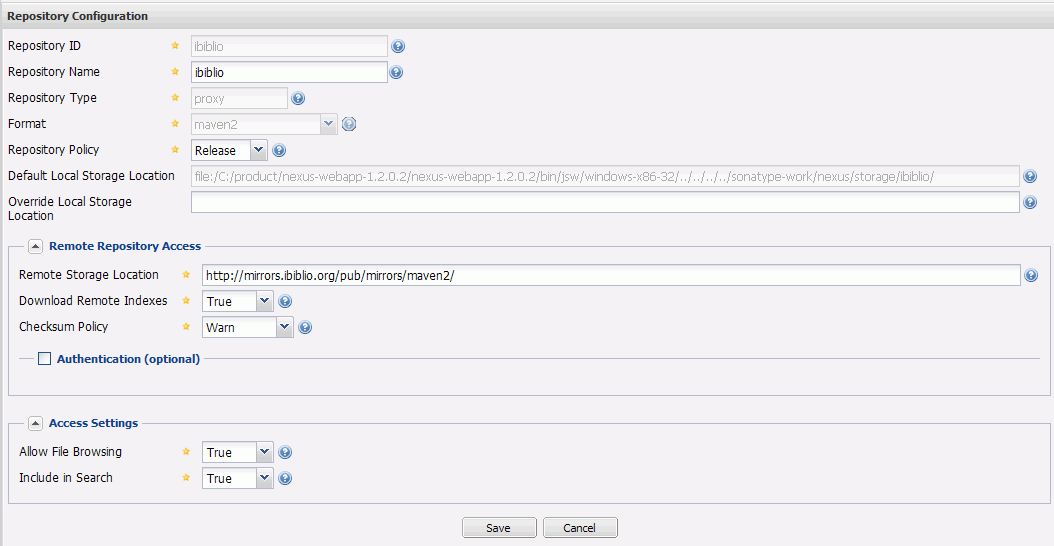Viewport: 1054px width, 546px height.
Task: Click help icon next to Repository ID
Action: (397, 46)
